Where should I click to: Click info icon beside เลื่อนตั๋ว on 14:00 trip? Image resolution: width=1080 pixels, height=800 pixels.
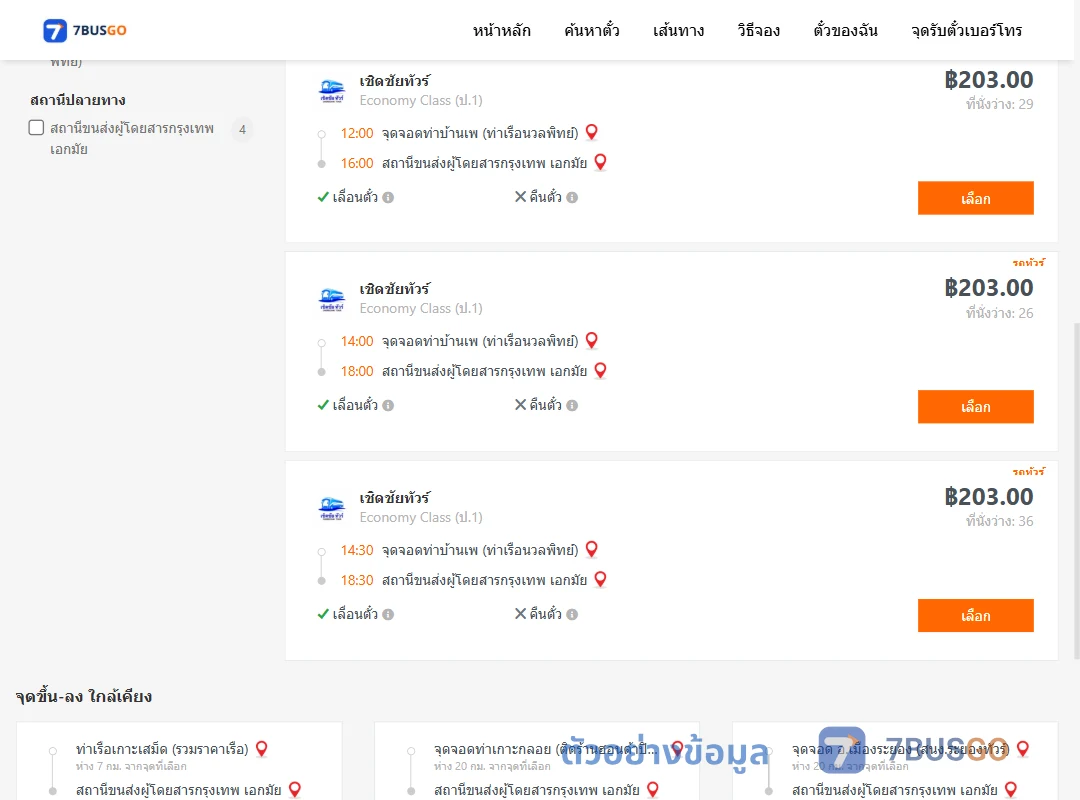click(x=388, y=406)
